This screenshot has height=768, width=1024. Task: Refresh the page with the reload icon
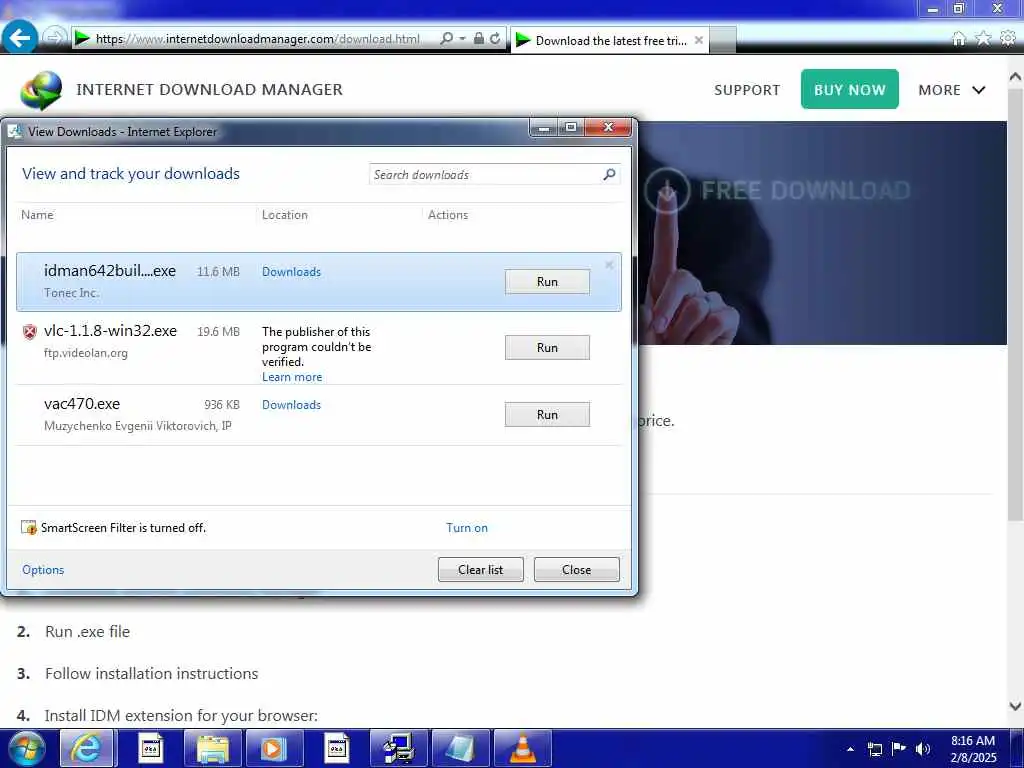496,39
